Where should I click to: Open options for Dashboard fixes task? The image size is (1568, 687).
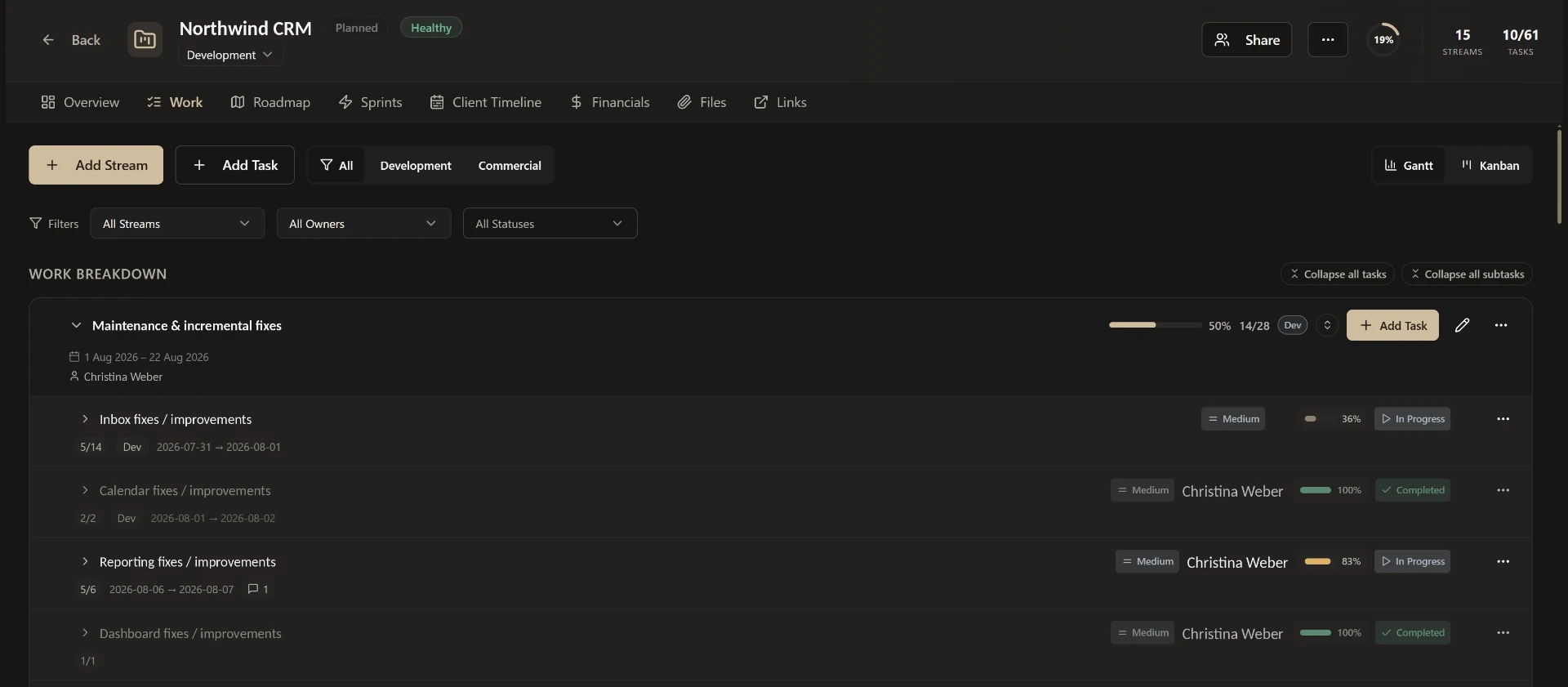coord(1503,633)
